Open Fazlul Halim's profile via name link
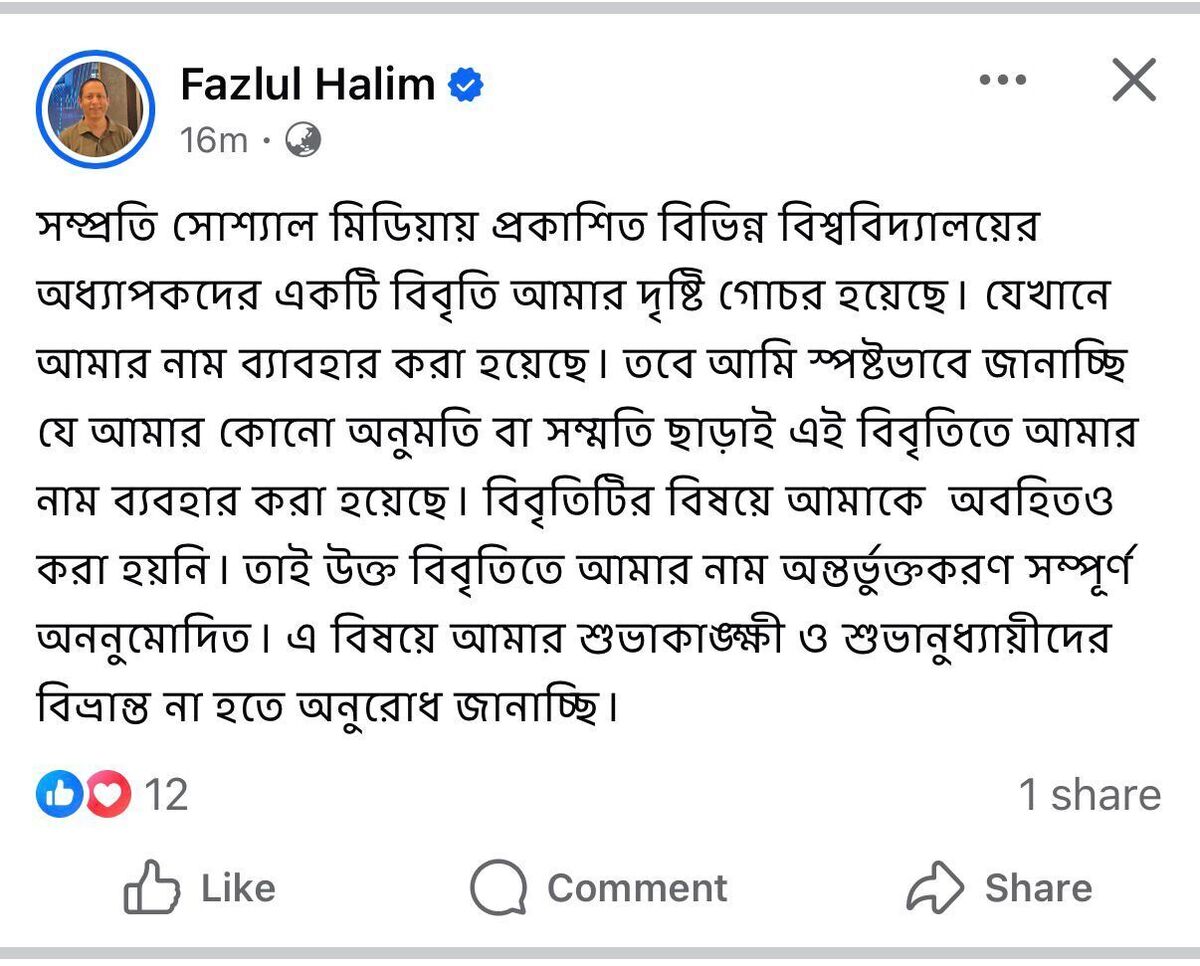The width and height of the screenshot is (1200, 966). [x=310, y=84]
